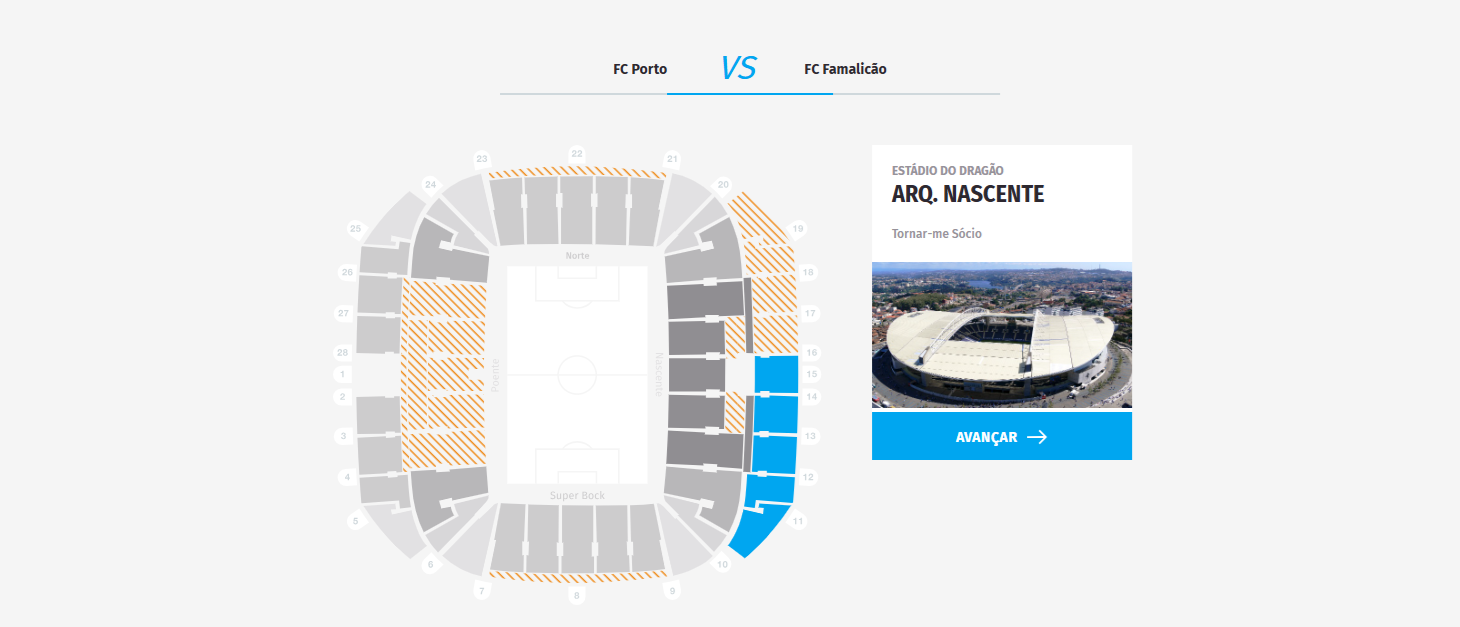Viewport: 1460px width, 627px height.
Task: Choose gate marker 15 on the map
Action: (x=812, y=374)
